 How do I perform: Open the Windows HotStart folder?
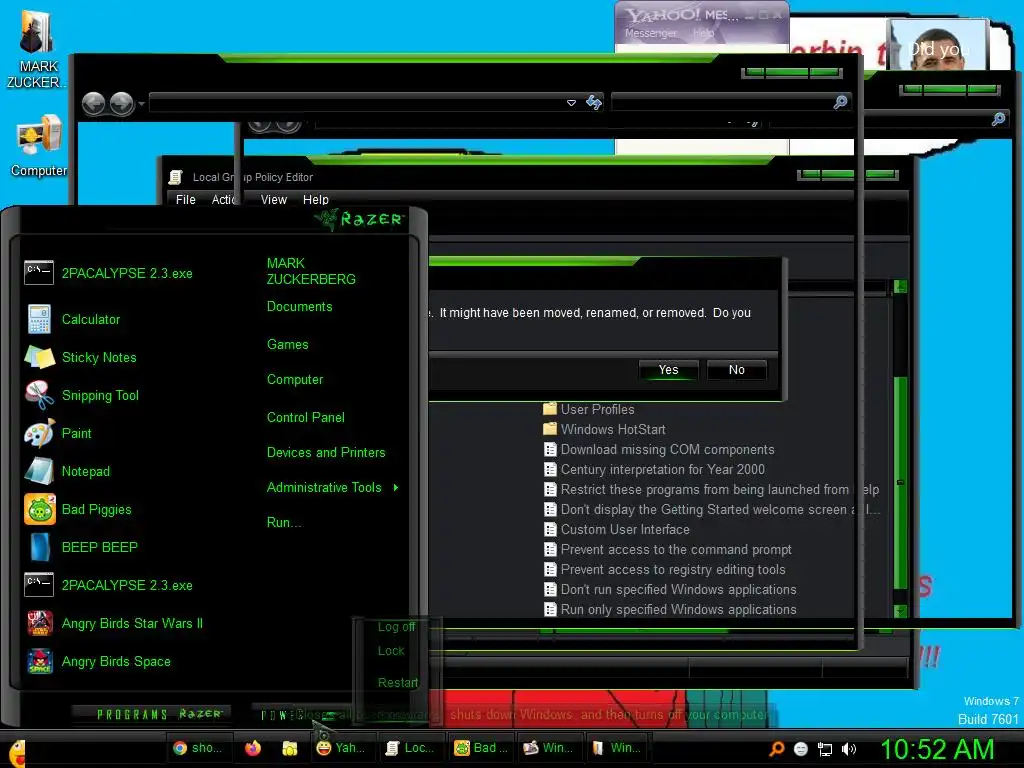tap(604, 429)
